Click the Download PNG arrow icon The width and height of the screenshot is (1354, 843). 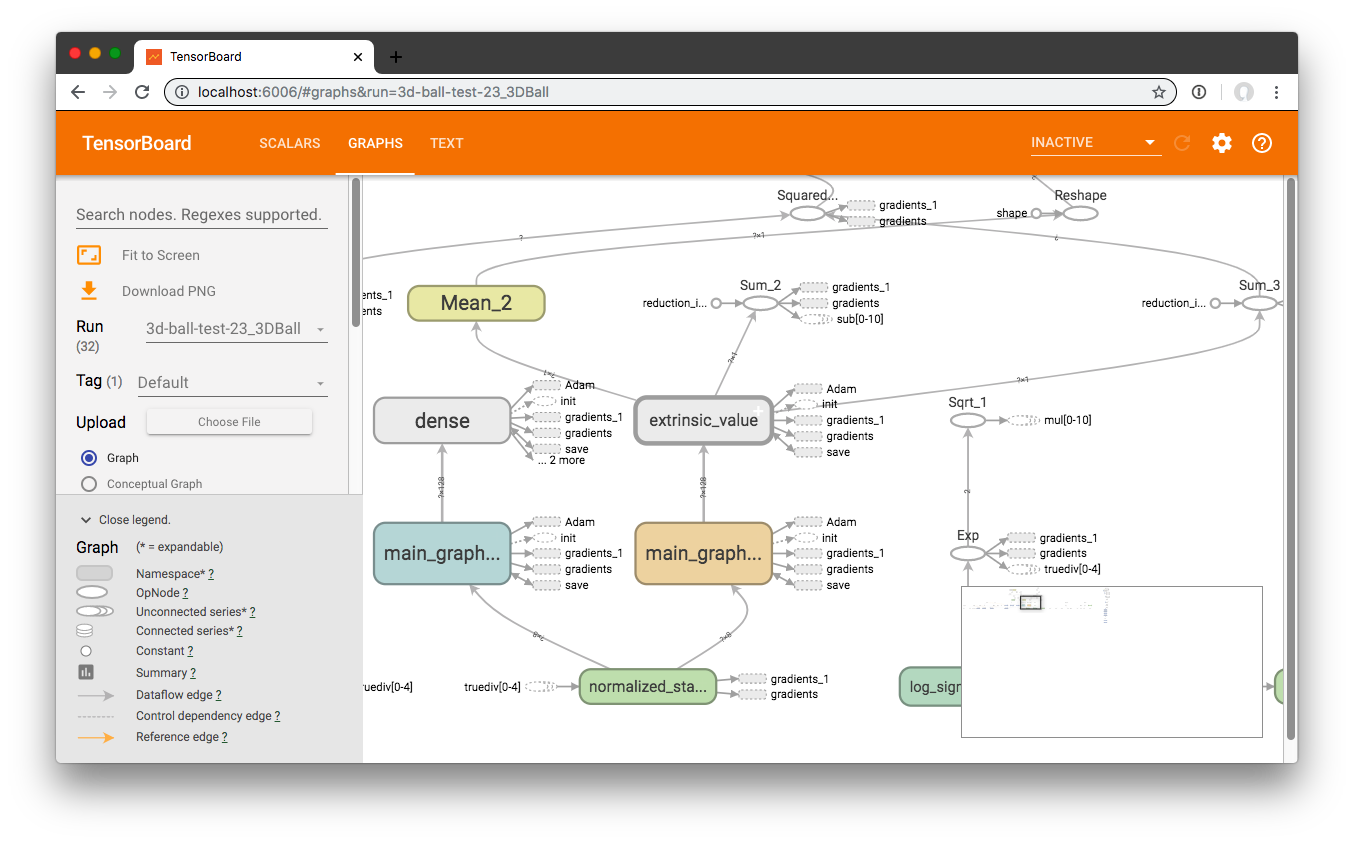[x=89, y=291]
